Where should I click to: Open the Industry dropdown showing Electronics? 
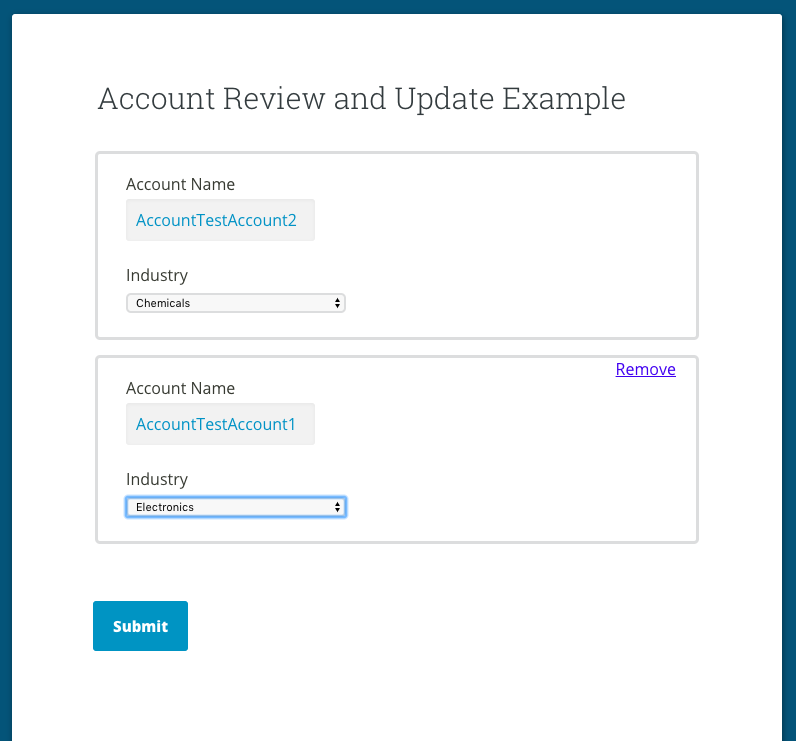pos(236,507)
